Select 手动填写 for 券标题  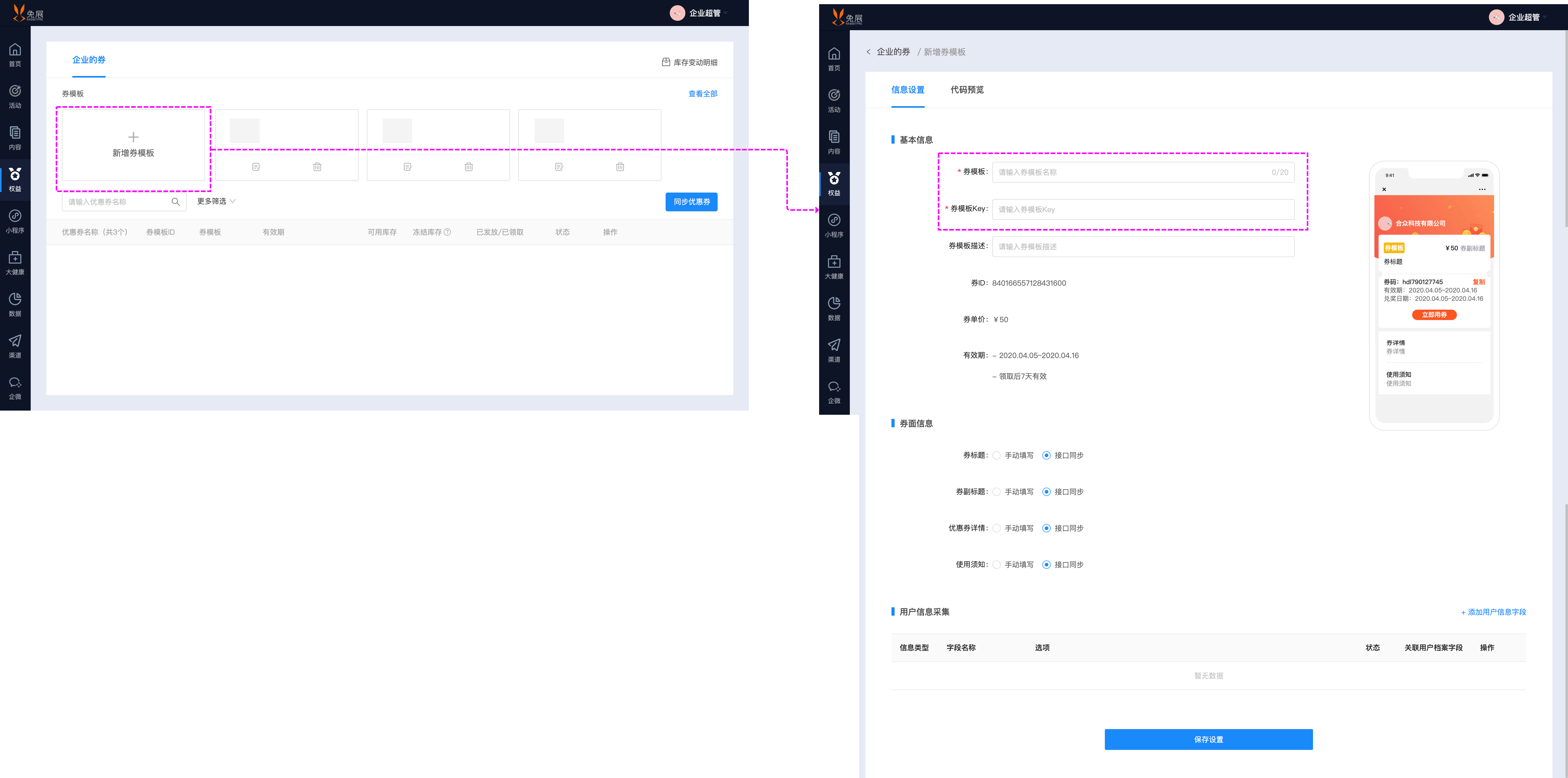(x=996, y=455)
